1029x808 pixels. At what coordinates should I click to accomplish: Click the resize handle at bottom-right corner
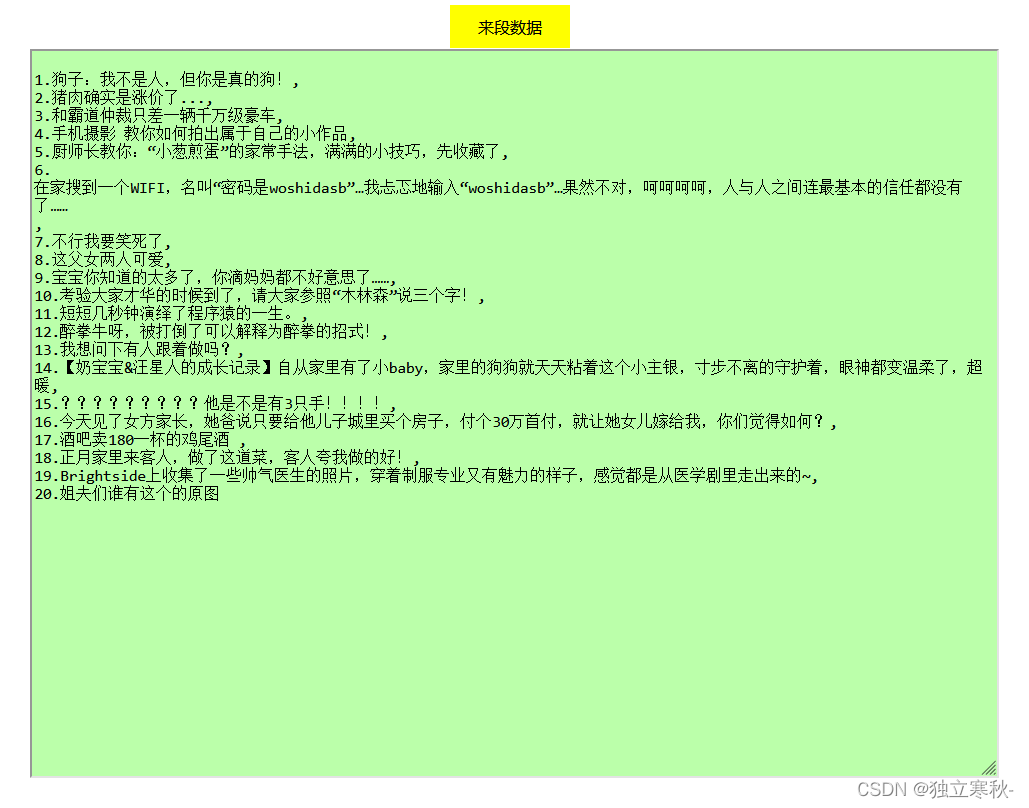(988, 765)
